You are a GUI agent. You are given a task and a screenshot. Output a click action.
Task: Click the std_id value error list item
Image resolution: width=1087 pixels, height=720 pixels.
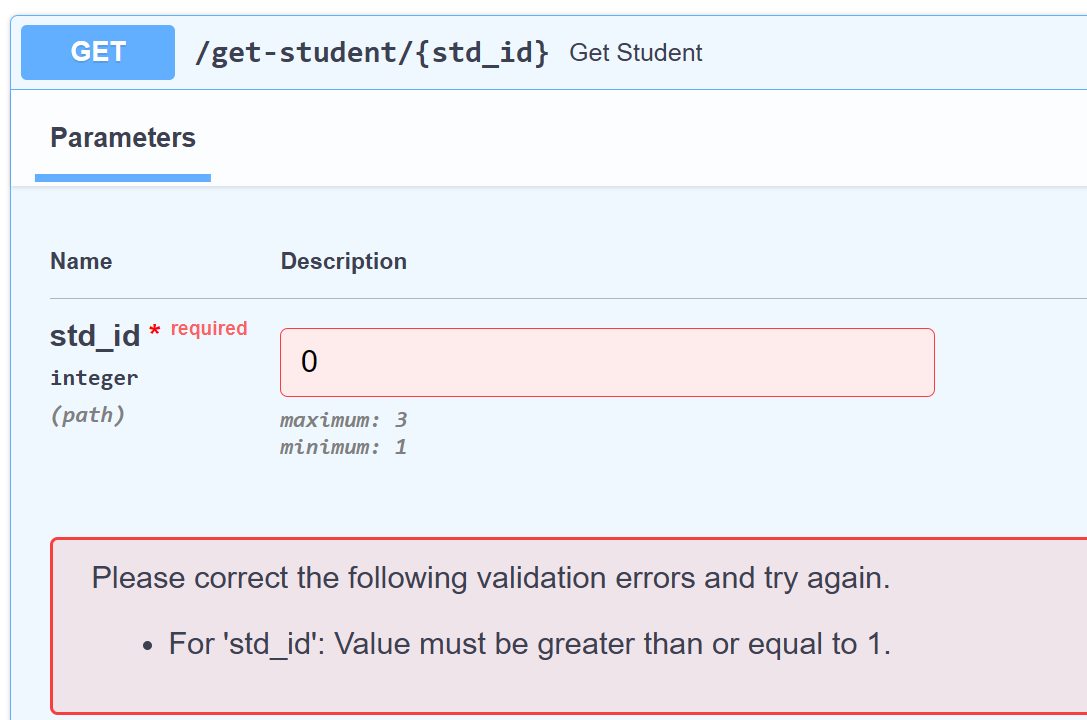click(x=529, y=644)
